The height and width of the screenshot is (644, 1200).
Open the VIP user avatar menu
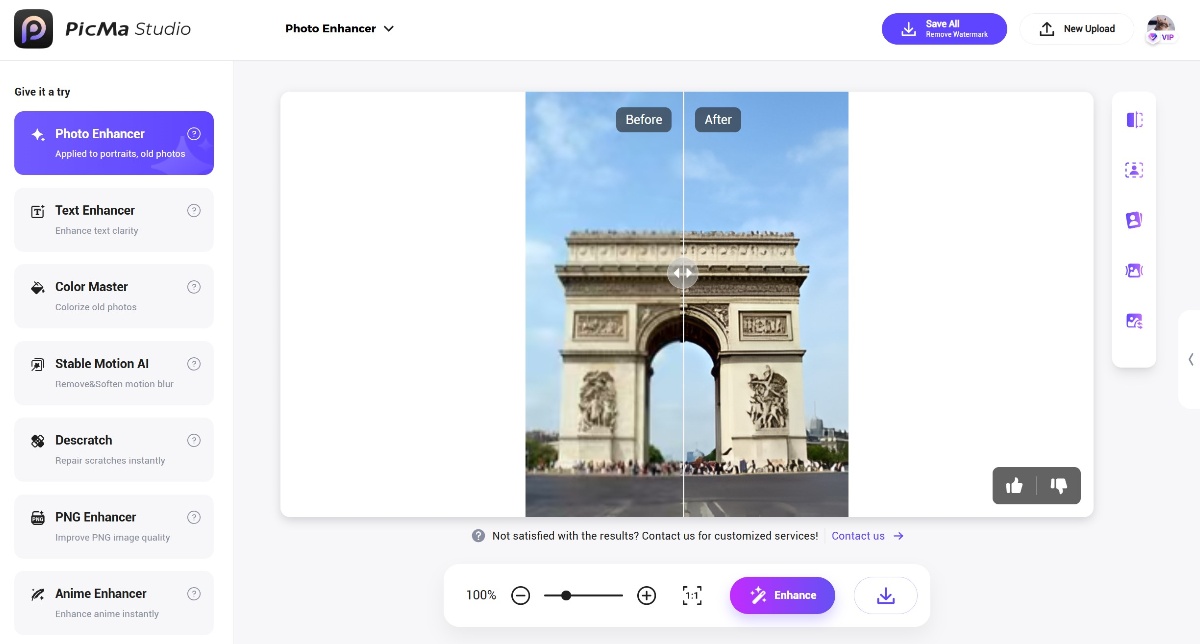click(1160, 29)
